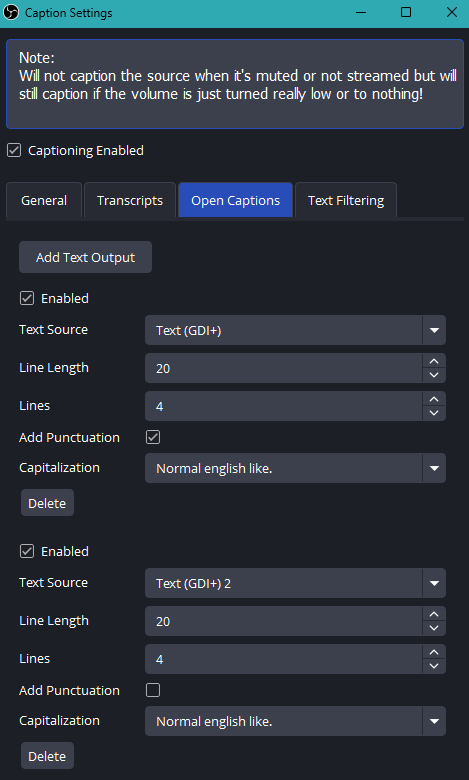This screenshot has height=780, width=469.
Task: Minimize the Caption Settings window
Action: click(x=360, y=12)
